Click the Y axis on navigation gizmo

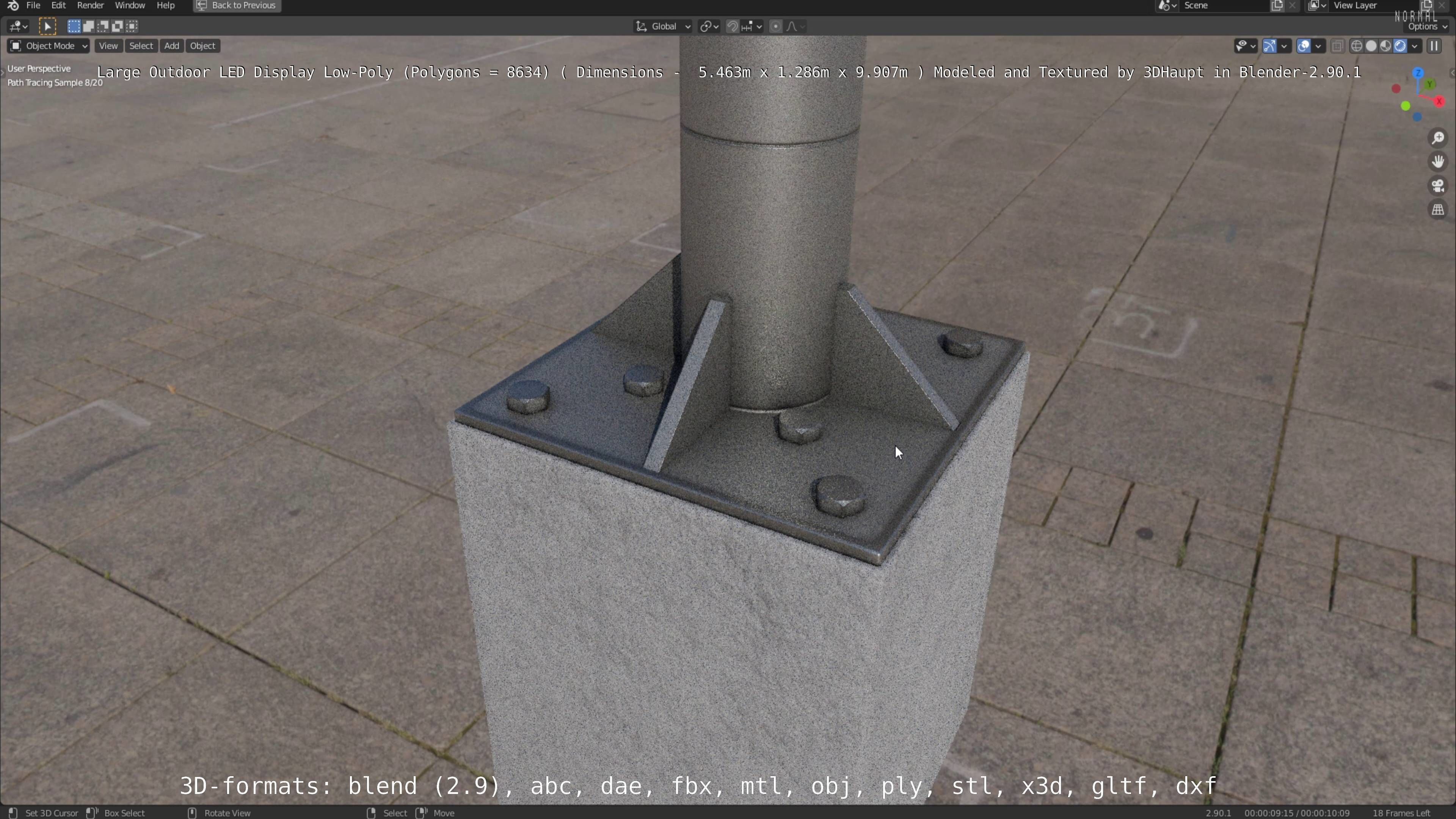click(x=1430, y=84)
